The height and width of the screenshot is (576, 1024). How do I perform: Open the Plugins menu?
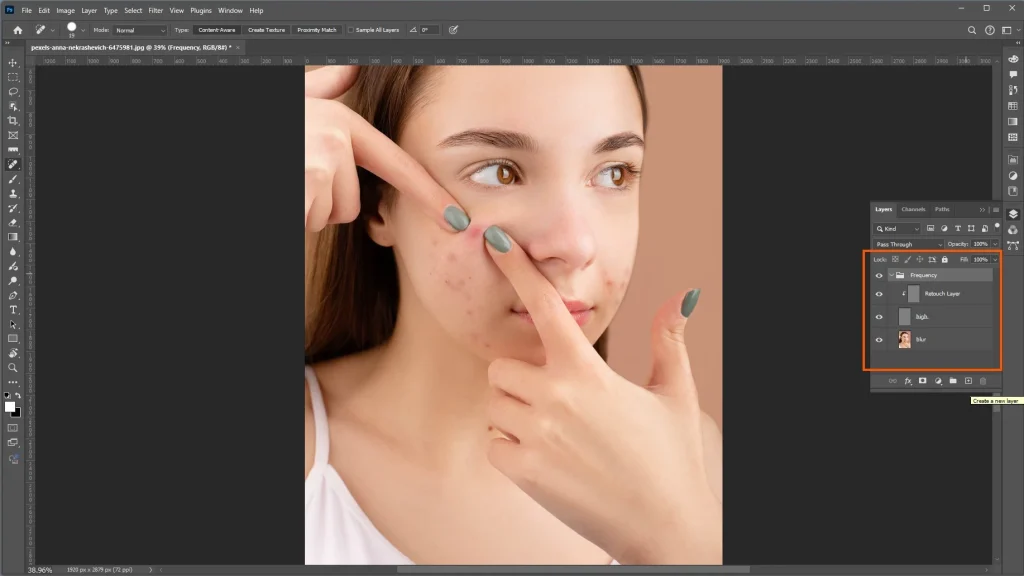pyautogui.click(x=201, y=10)
